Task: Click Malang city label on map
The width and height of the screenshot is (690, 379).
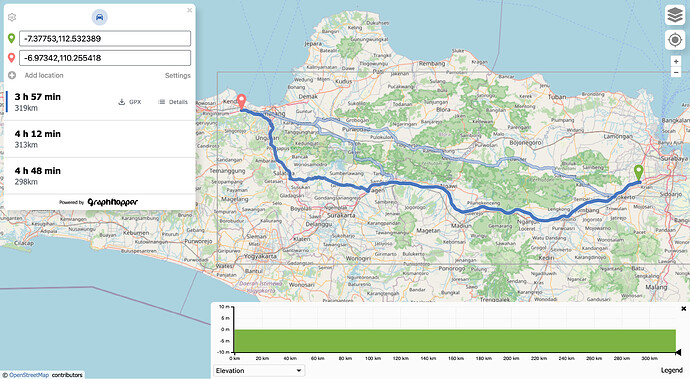Action: point(656,287)
